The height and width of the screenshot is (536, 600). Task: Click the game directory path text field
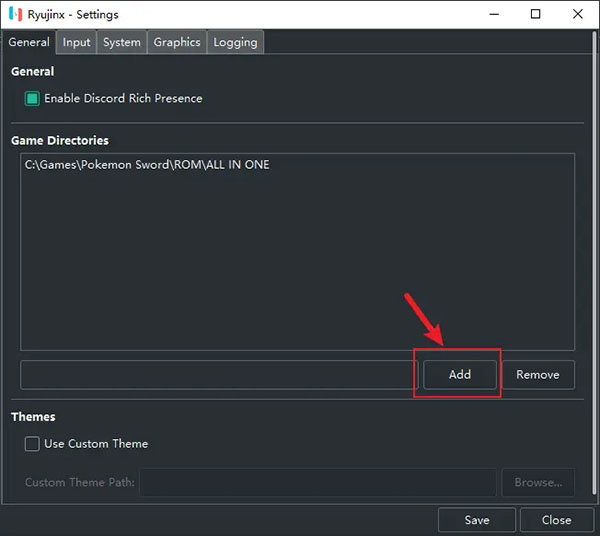coord(218,375)
